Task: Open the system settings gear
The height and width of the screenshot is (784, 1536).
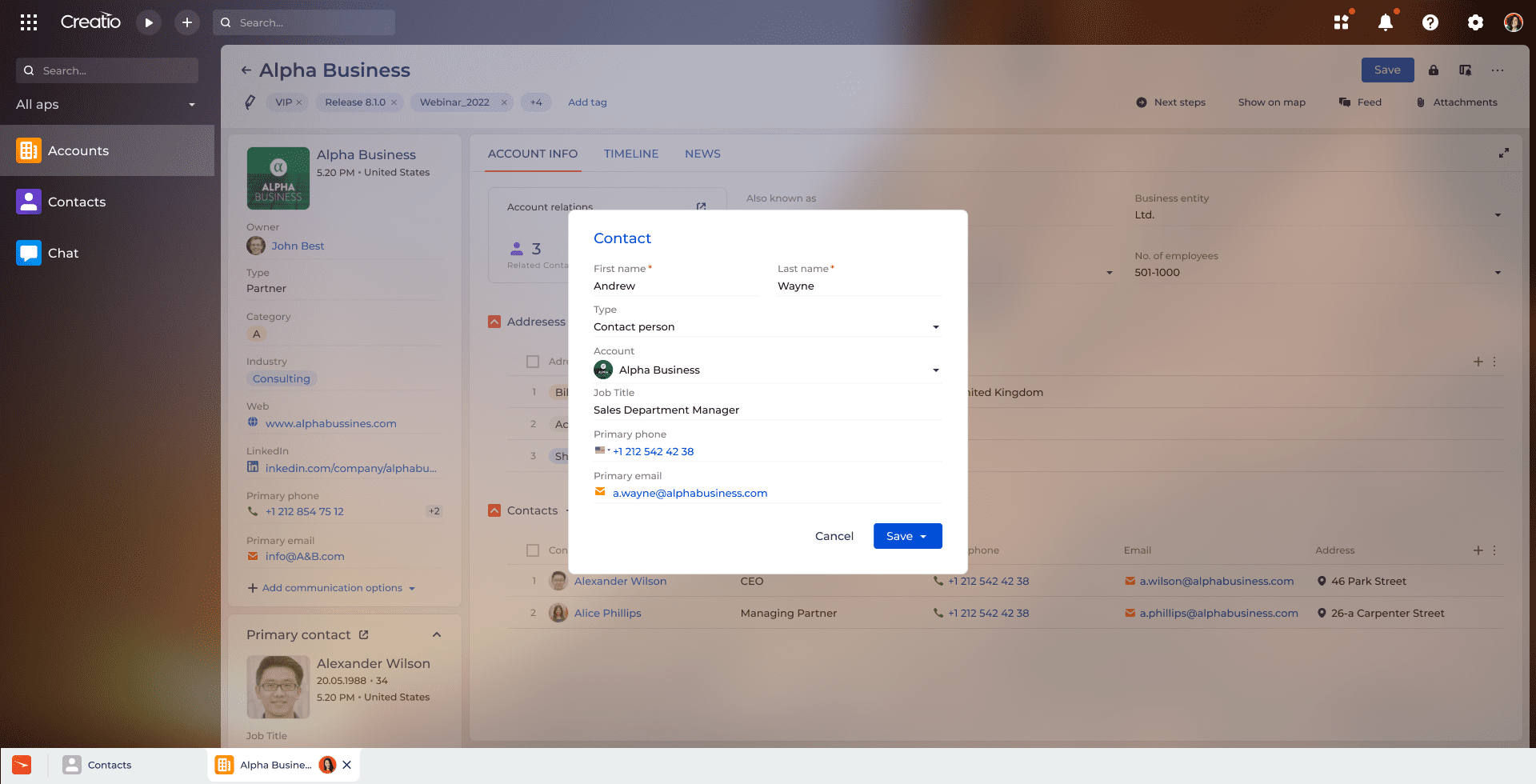Action: coord(1475,22)
